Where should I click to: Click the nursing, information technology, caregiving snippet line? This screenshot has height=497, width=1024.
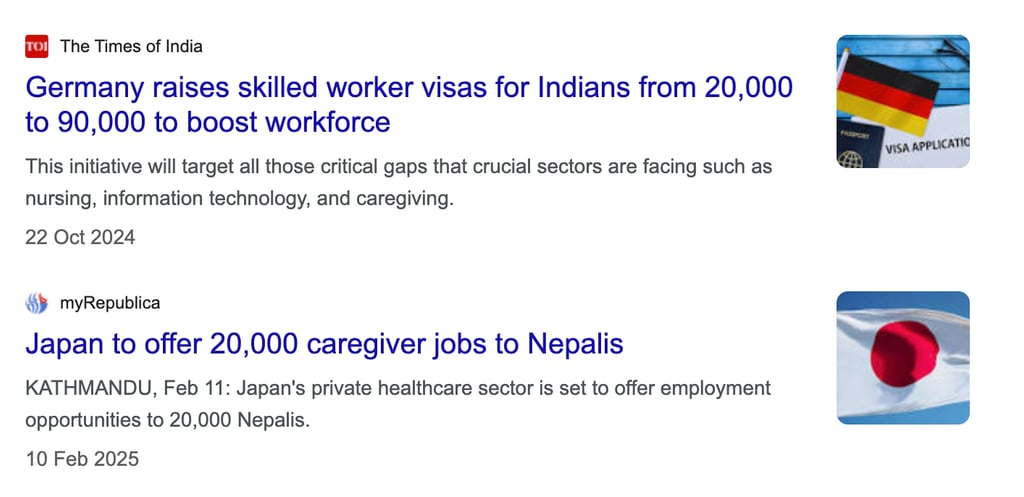pyautogui.click(x=239, y=199)
